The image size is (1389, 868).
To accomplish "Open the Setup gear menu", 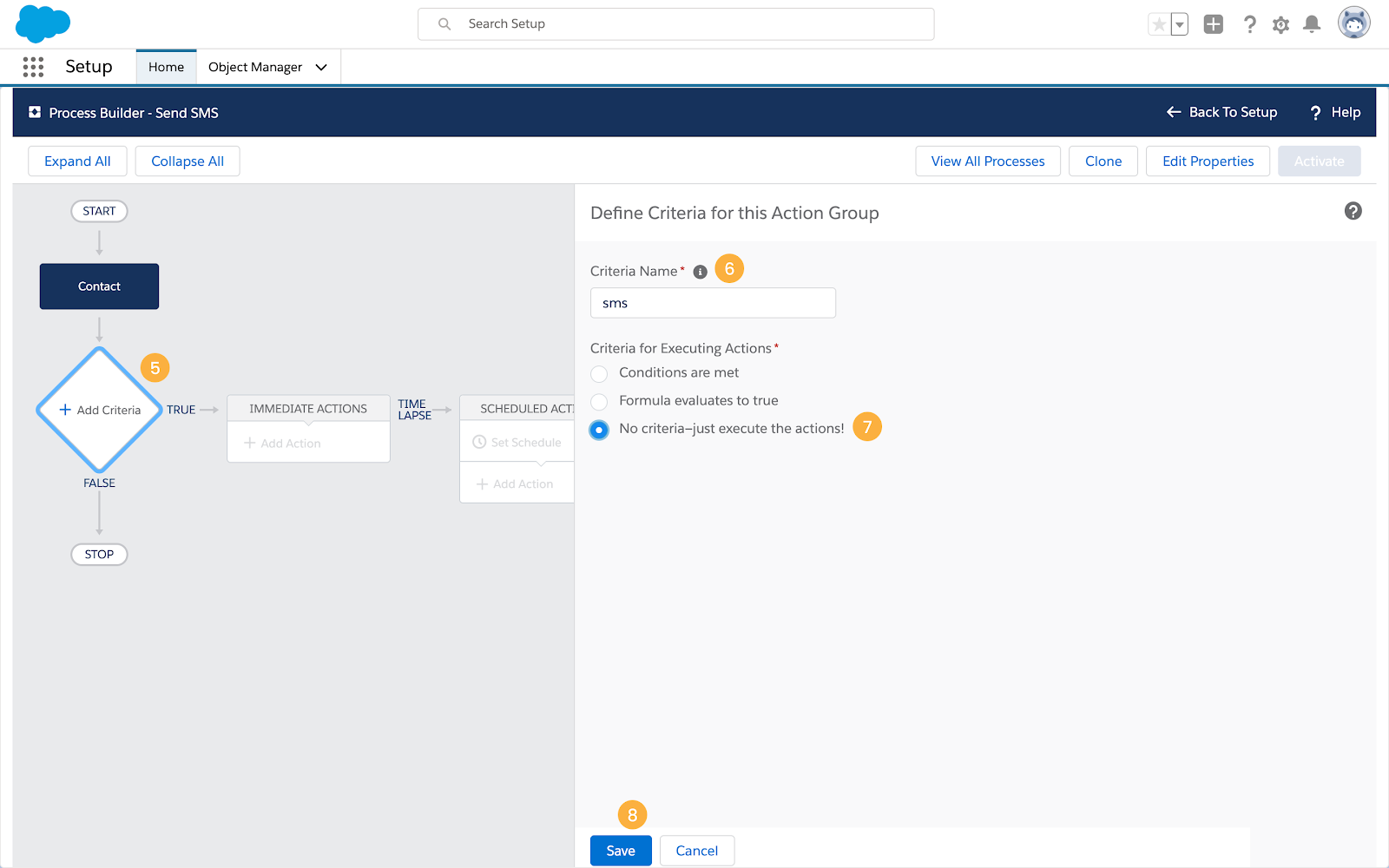I will tap(1280, 24).
